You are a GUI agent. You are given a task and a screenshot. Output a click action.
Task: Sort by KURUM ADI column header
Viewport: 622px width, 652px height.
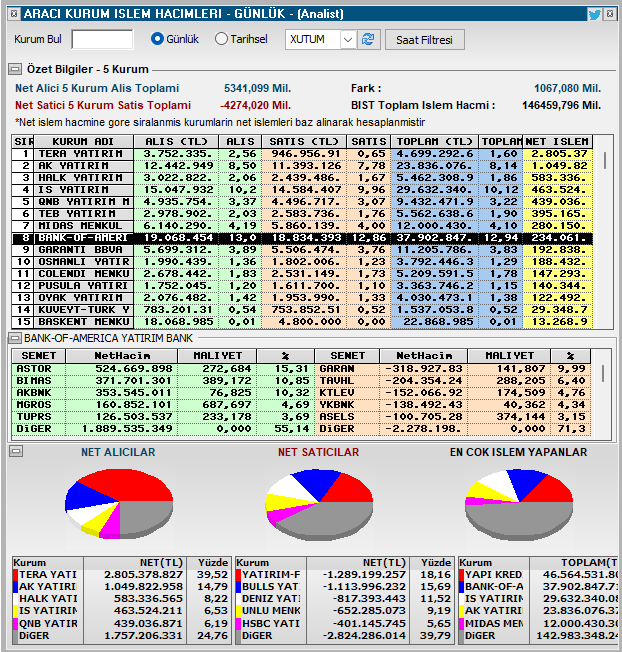point(83,141)
